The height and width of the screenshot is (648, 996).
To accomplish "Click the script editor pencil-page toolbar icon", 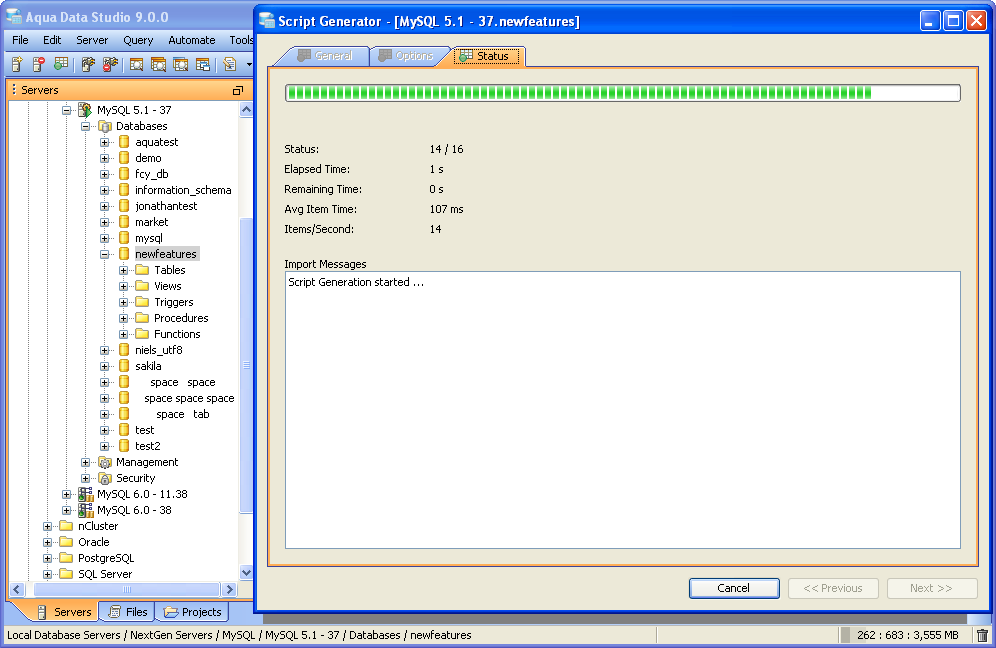I will click(230, 64).
